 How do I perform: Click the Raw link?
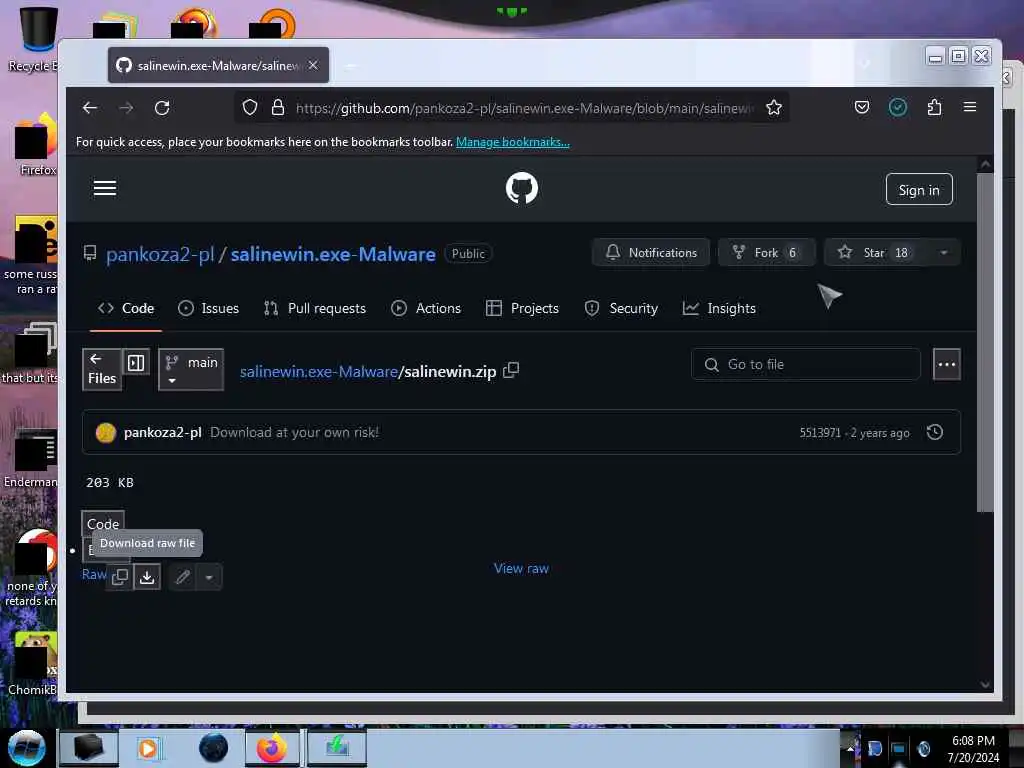click(x=94, y=574)
